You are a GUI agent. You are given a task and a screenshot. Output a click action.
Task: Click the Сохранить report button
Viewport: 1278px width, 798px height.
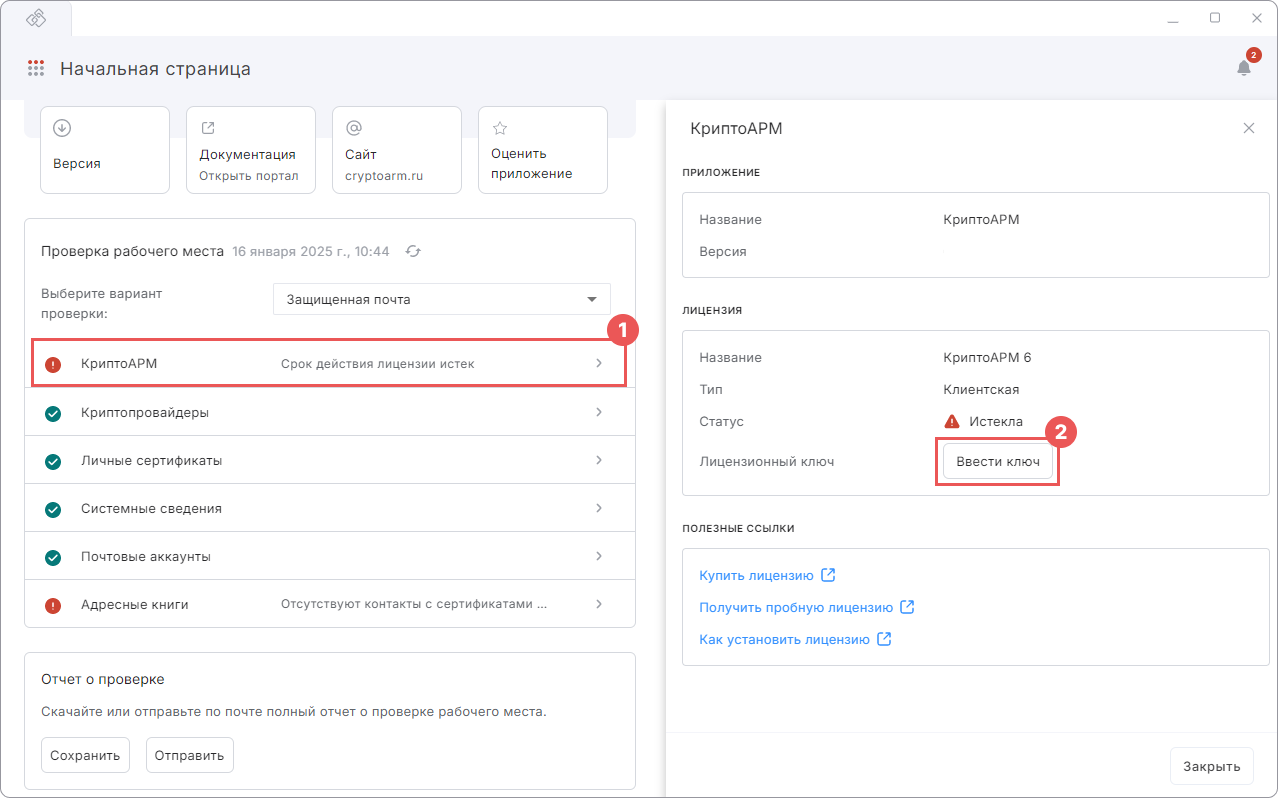click(x=86, y=755)
